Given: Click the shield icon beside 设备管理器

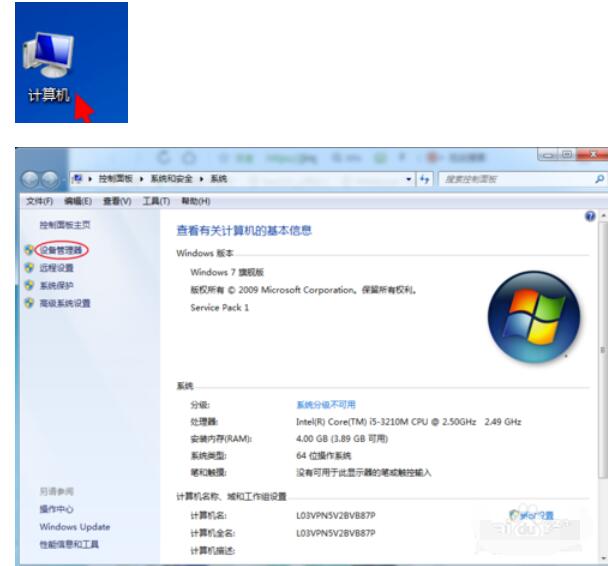Looking at the screenshot, I should pos(29,250).
